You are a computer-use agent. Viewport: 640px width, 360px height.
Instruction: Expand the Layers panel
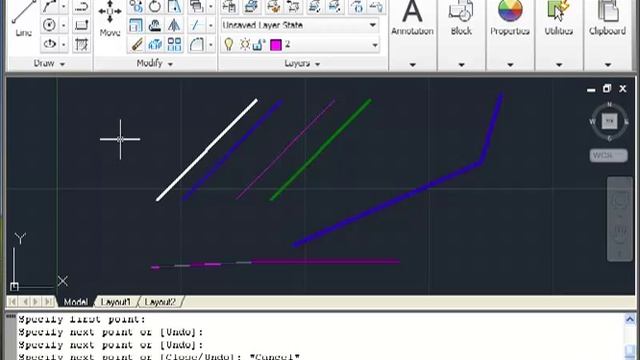302,64
